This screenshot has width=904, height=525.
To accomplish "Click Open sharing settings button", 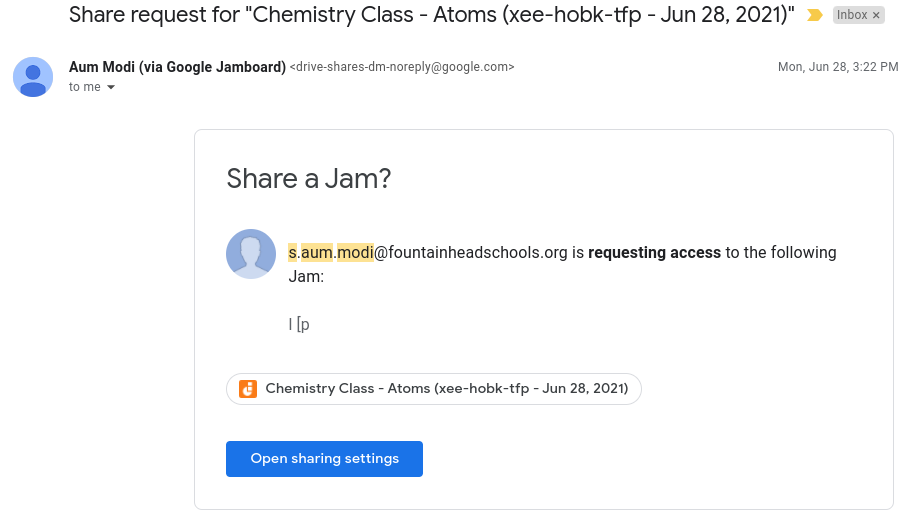I will [325, 459].
